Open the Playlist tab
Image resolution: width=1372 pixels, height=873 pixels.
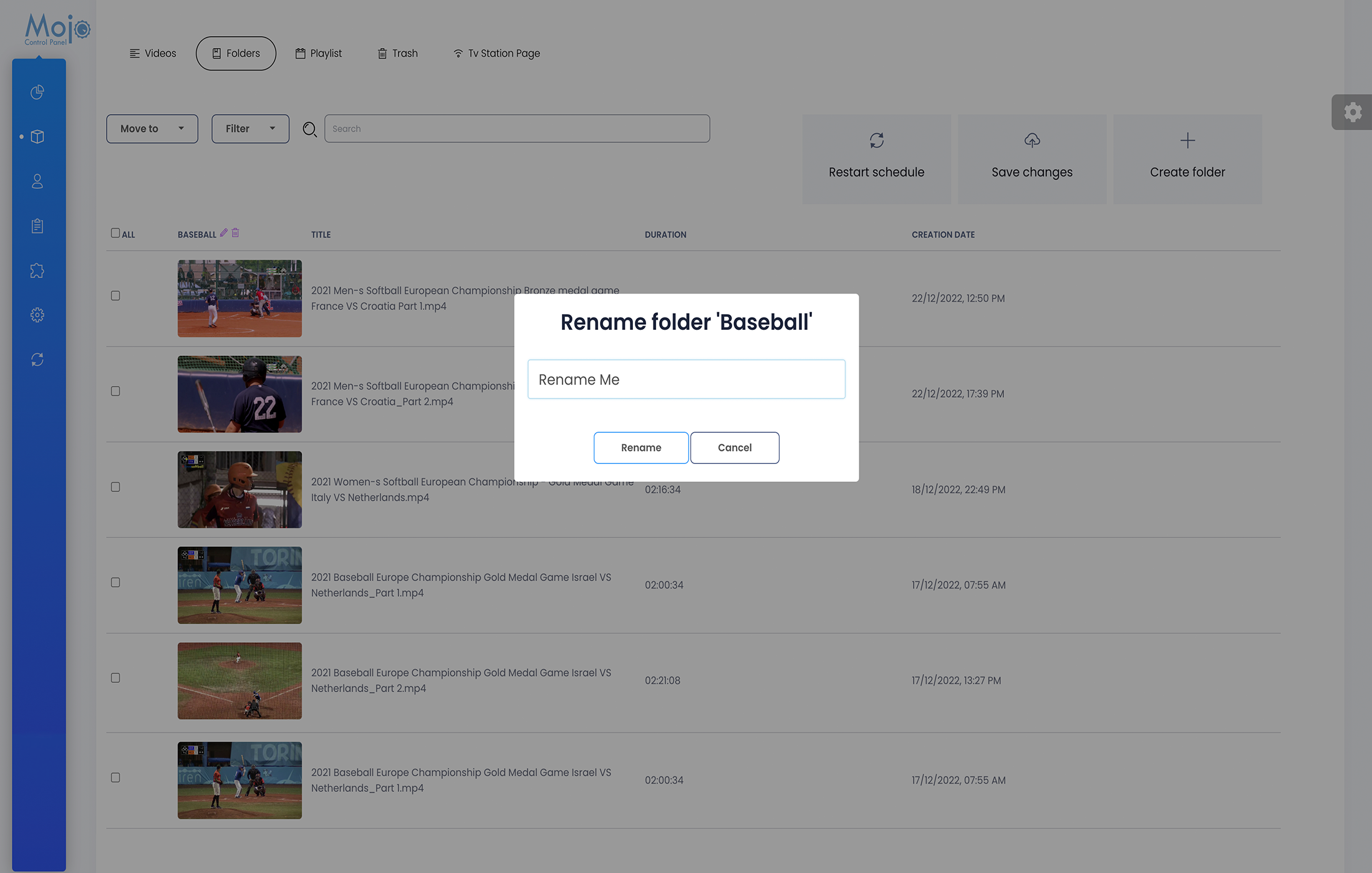tap(319, 54)
